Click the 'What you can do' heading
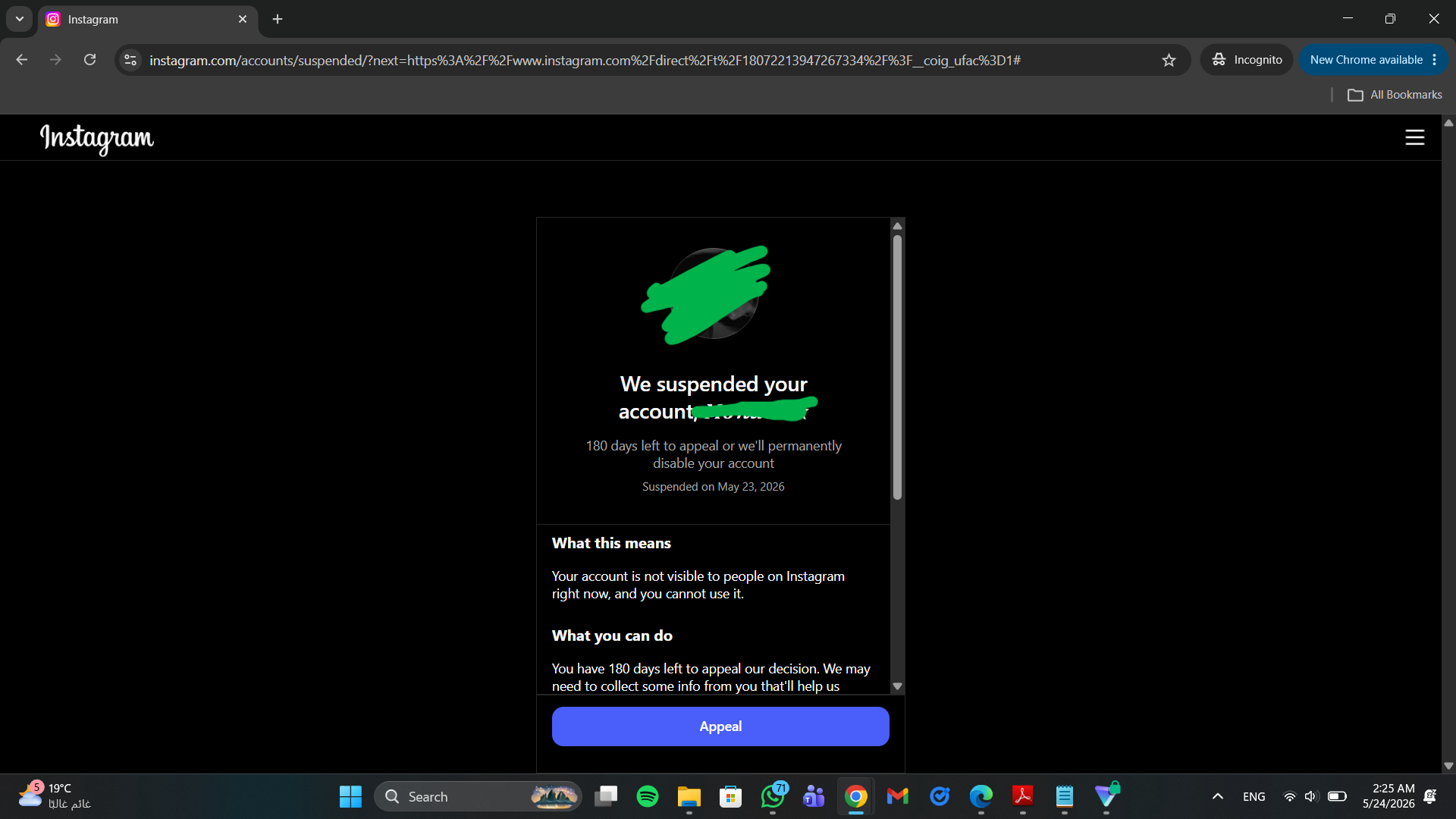This screenshot has height=819, width=1456. pyautogui.click(x=612, y=635)
